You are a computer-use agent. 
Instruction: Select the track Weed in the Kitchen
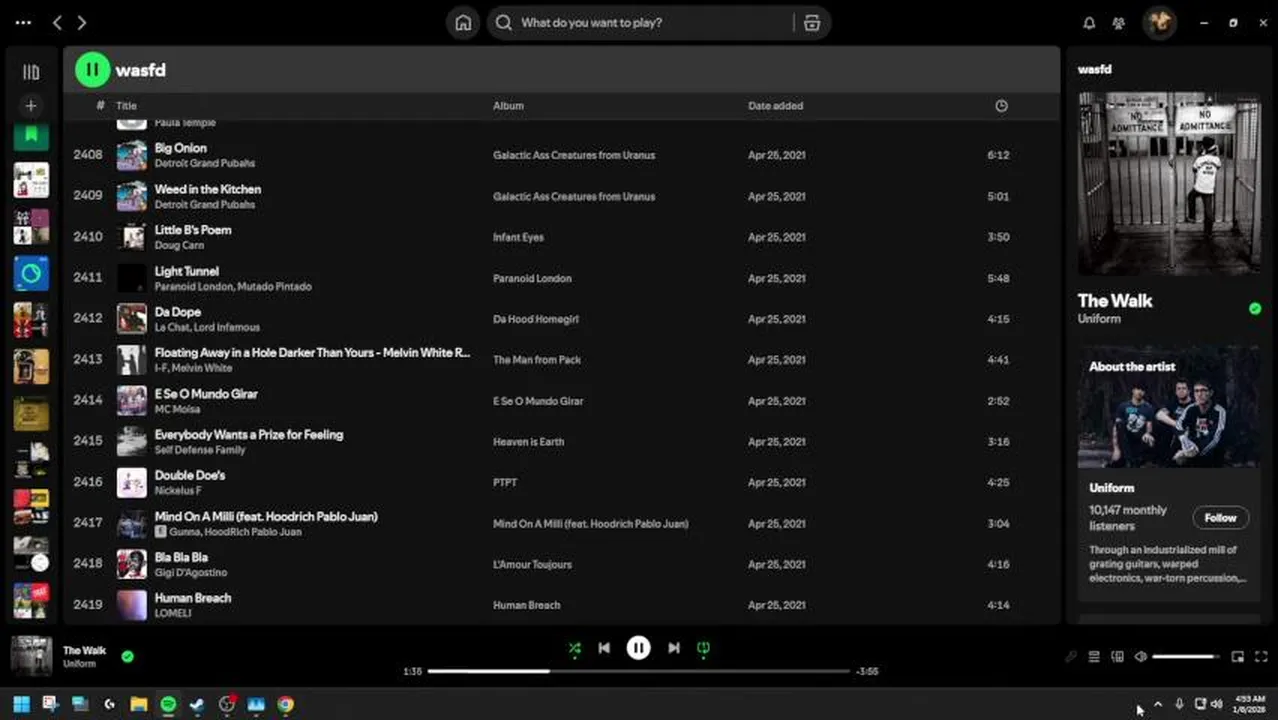(207, 189)
